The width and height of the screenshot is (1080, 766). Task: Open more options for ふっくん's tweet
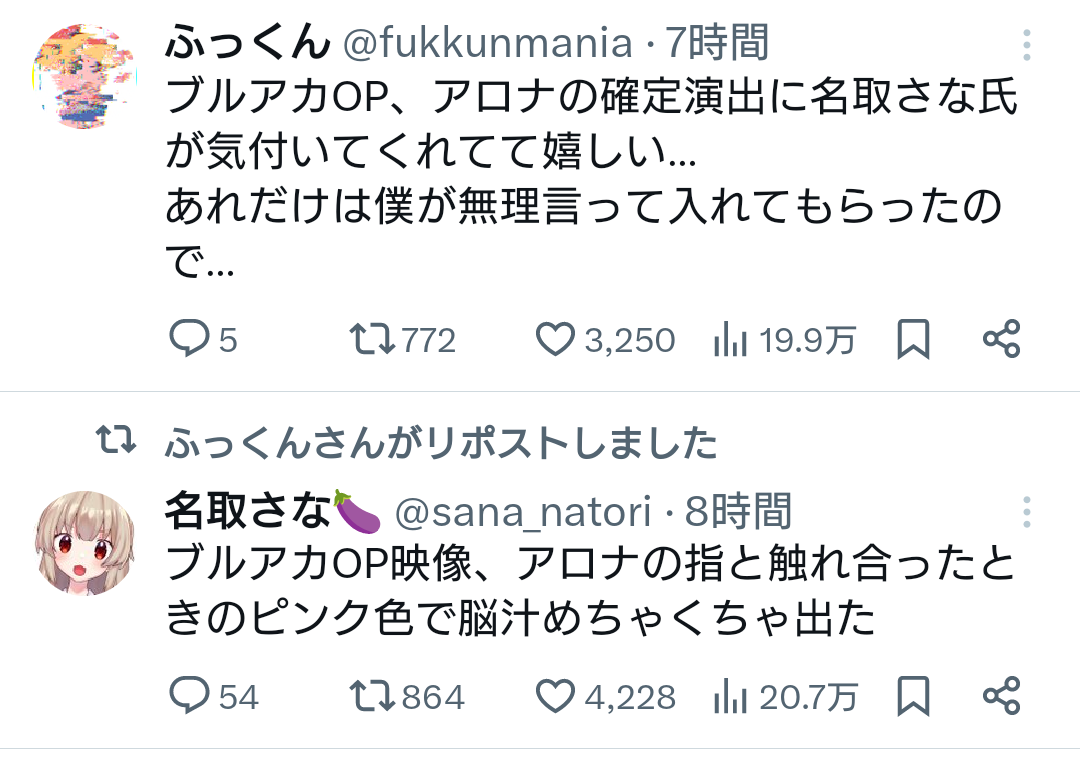[1027, 45]
